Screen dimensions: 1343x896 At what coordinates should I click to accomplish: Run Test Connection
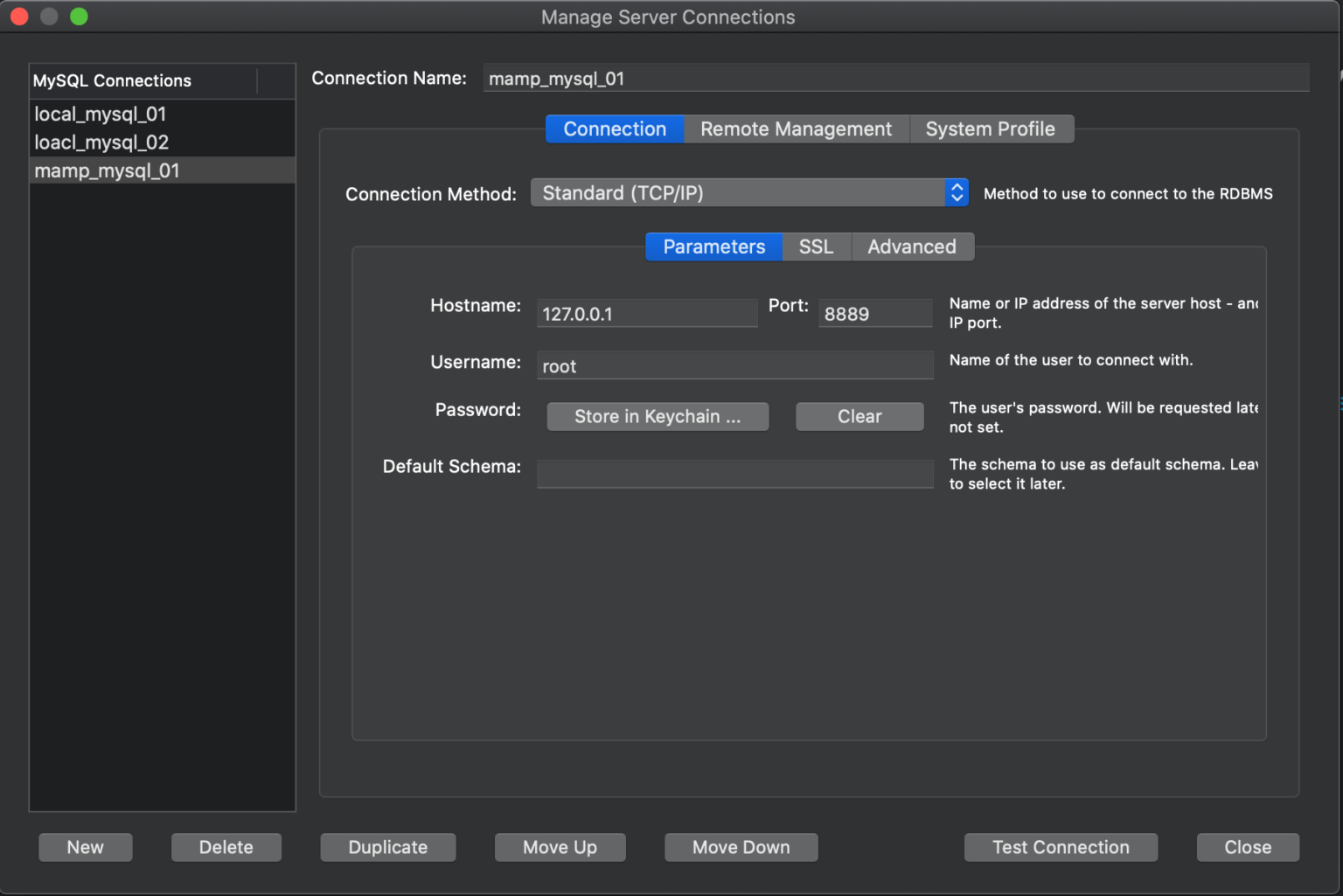point(1060,847)
